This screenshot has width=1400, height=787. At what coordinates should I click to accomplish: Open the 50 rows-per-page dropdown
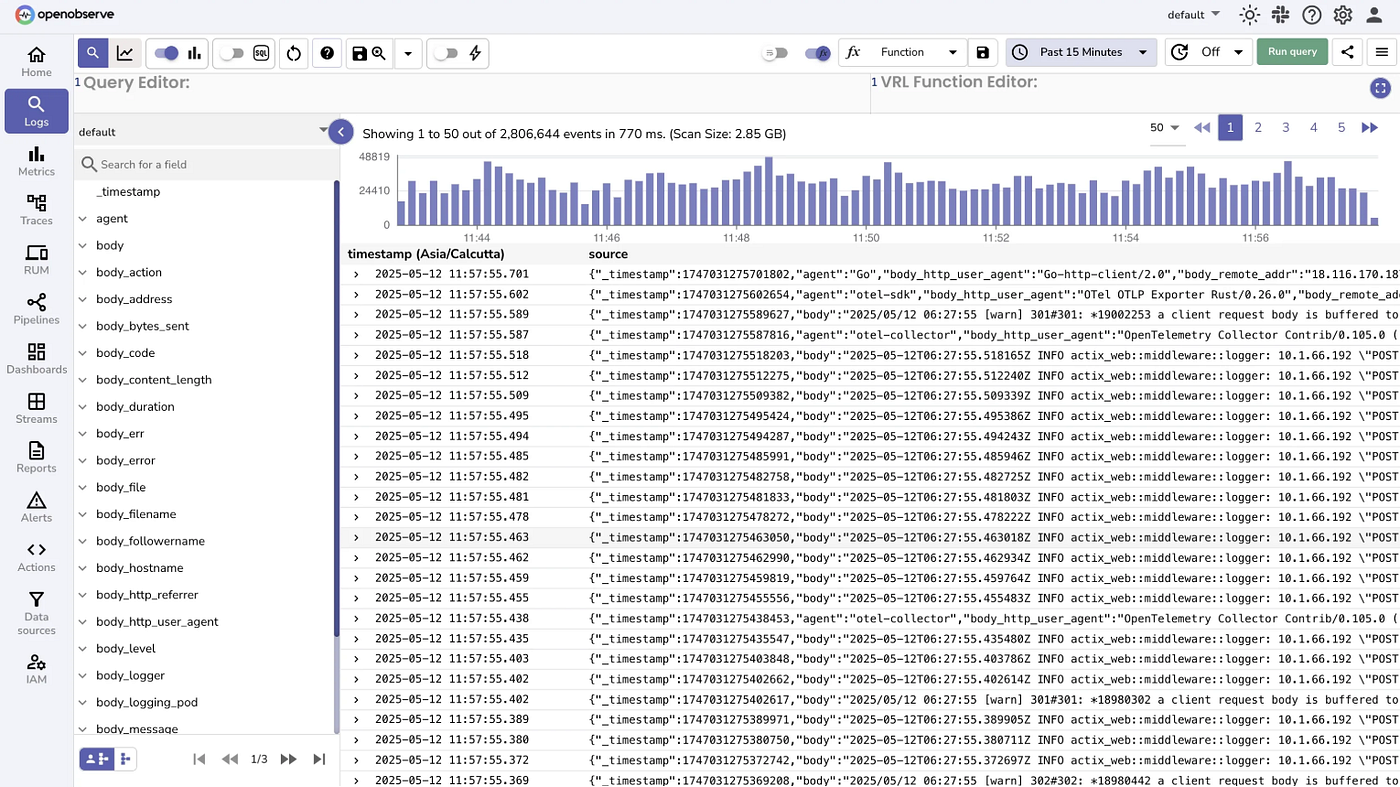[x=1165, y=127]
